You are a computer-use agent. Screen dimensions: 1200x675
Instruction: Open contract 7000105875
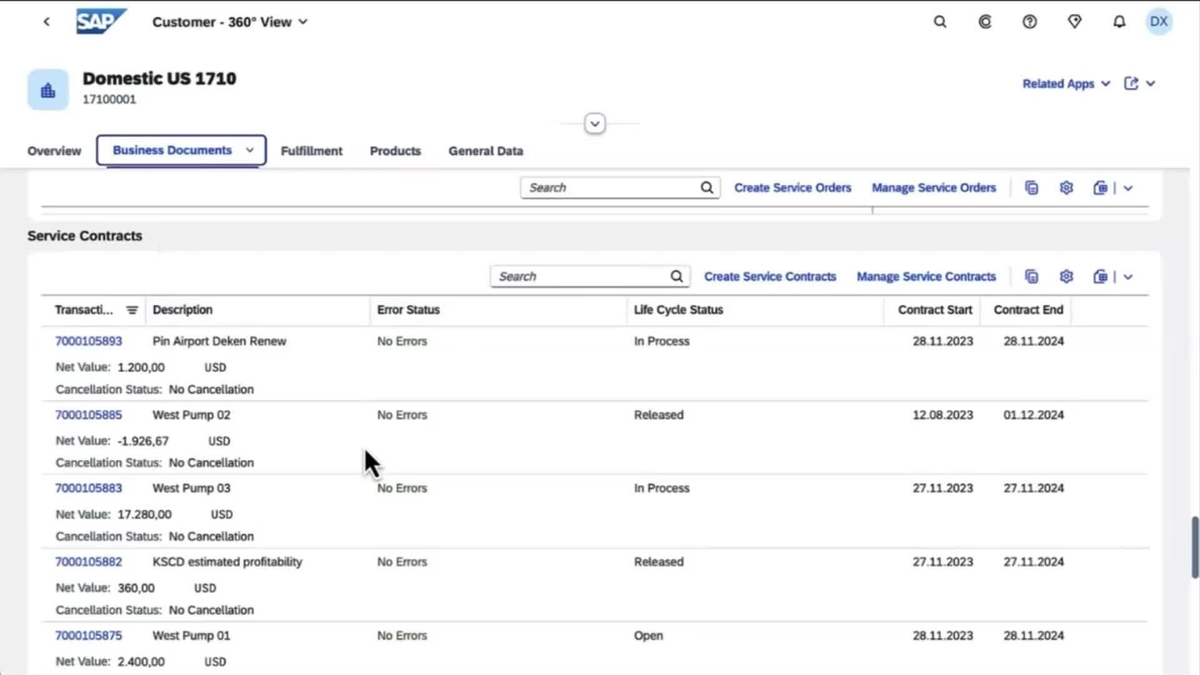tap(88, 635)
